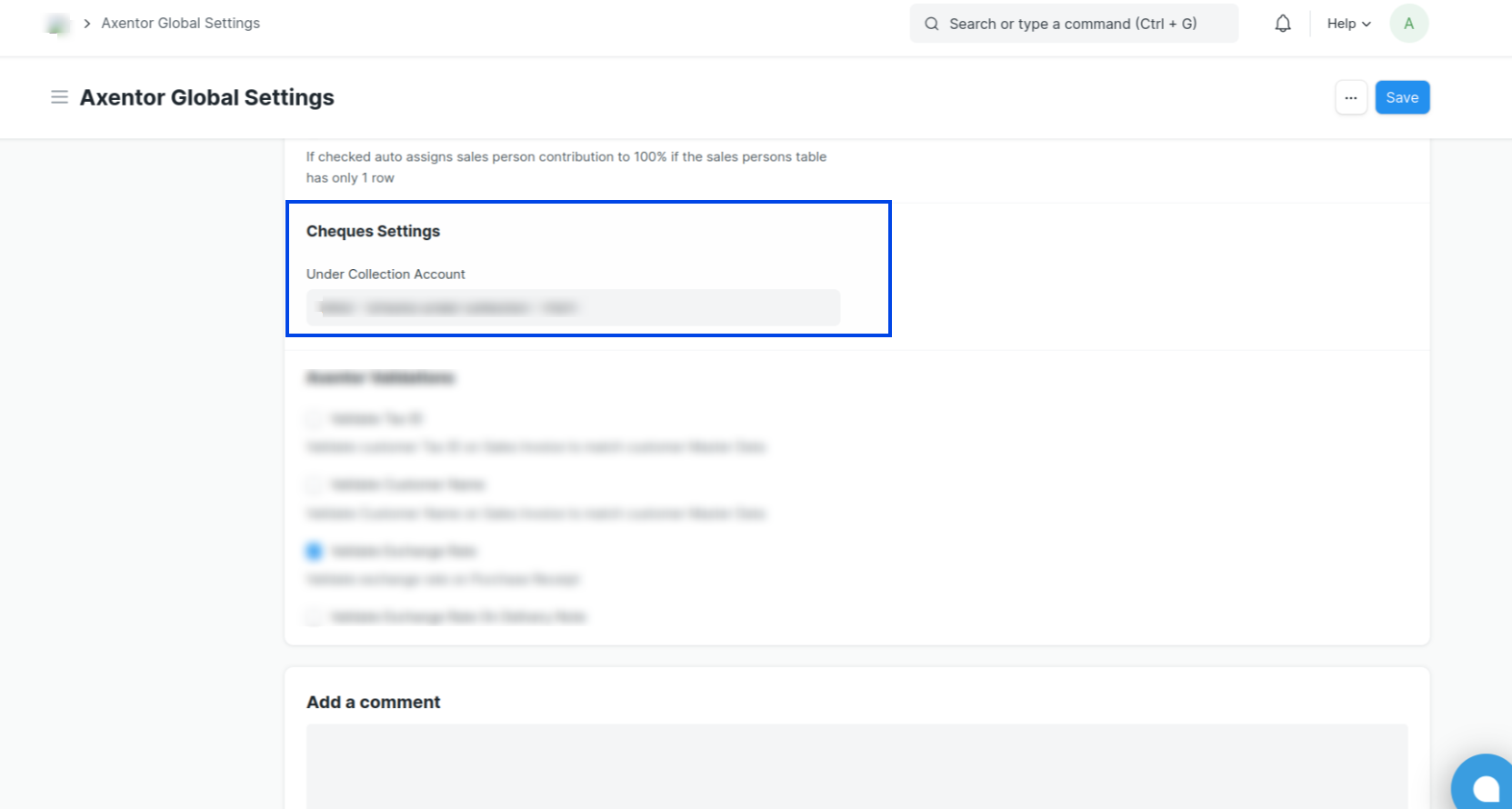Enable the Validate Tax ID checkbox
The height and width of the screenshot is (809, 1512).
click(314, 419)
